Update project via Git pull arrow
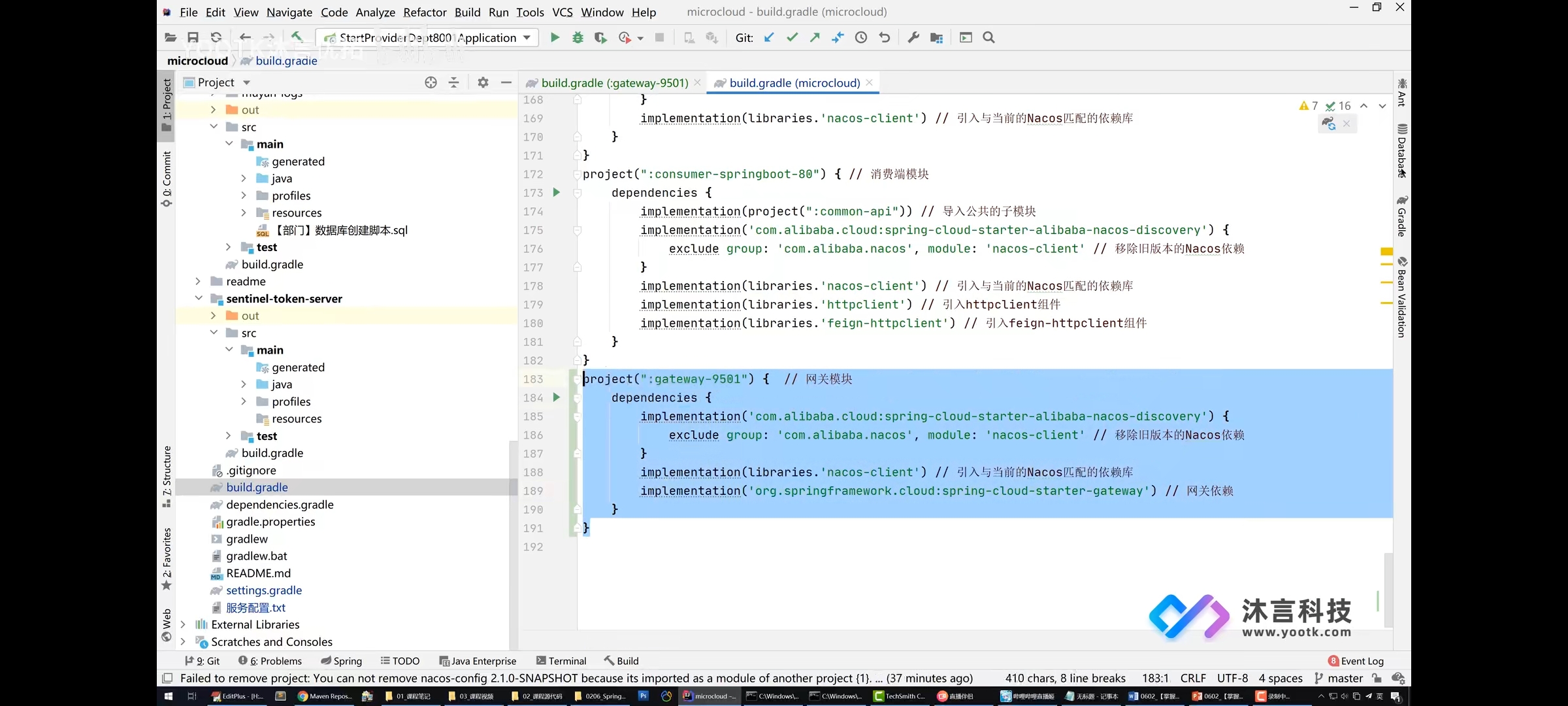The height and width of the screenshot is (706, 1568). tap(769, 38)
